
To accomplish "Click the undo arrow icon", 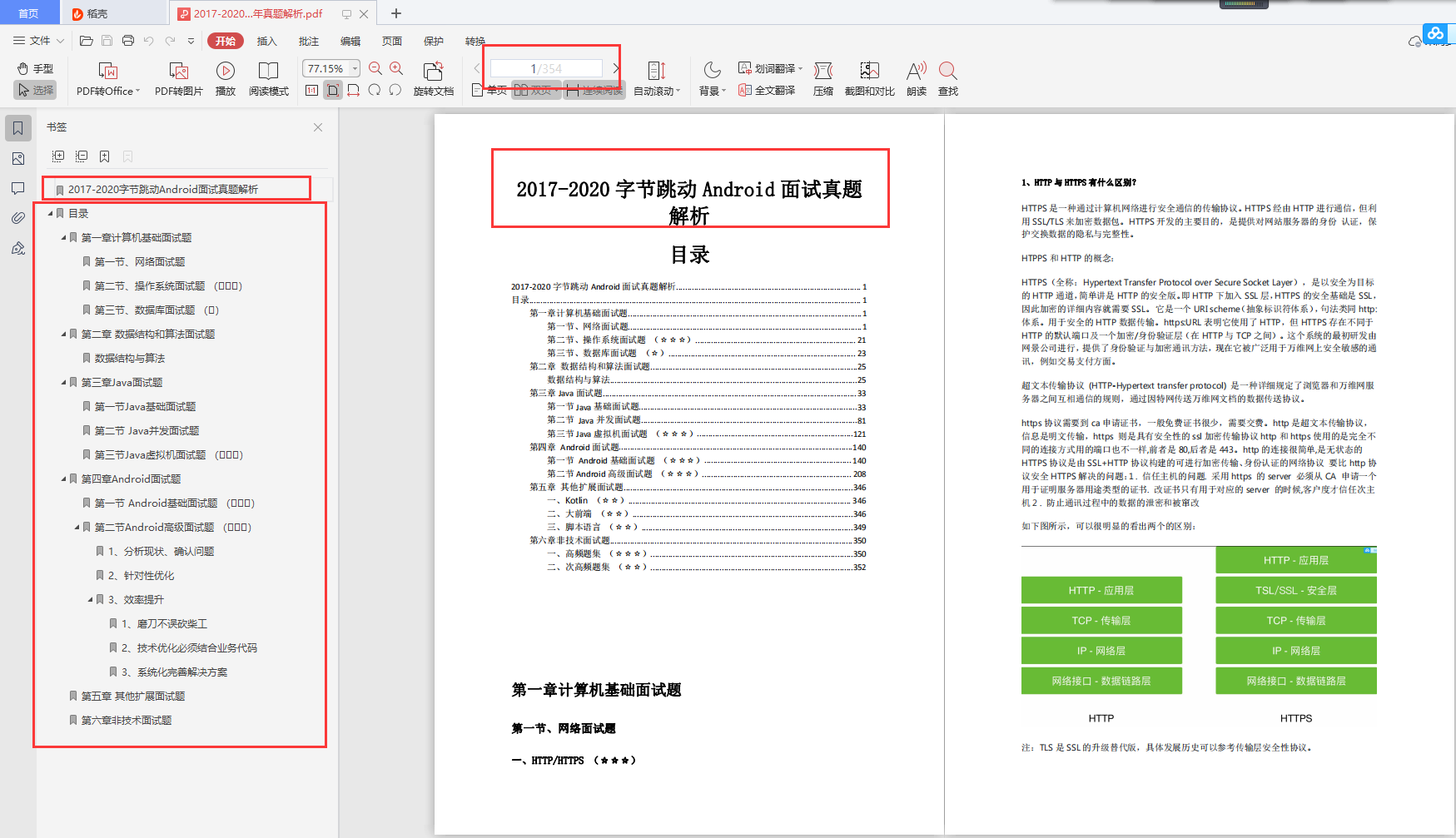I will (x=148, y=40).
